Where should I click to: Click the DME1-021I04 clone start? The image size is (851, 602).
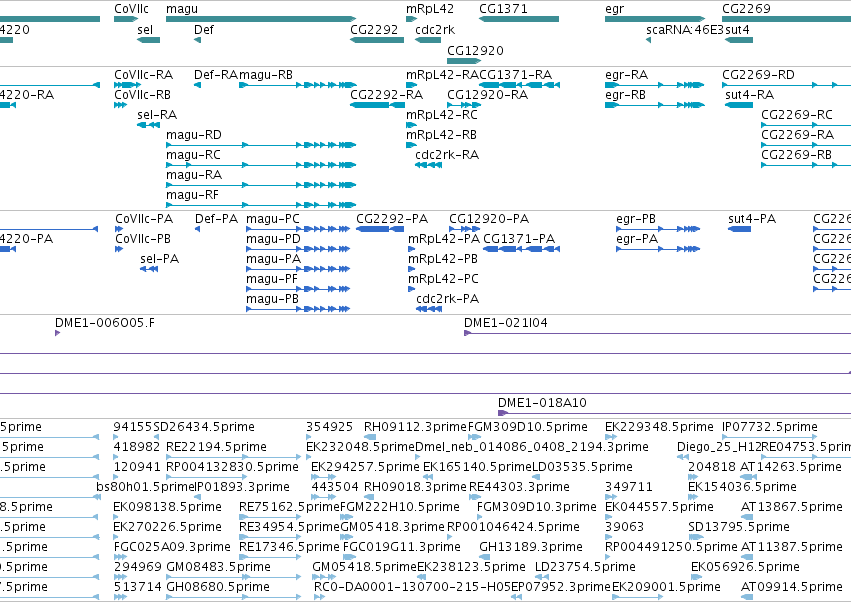coord(467,333)
